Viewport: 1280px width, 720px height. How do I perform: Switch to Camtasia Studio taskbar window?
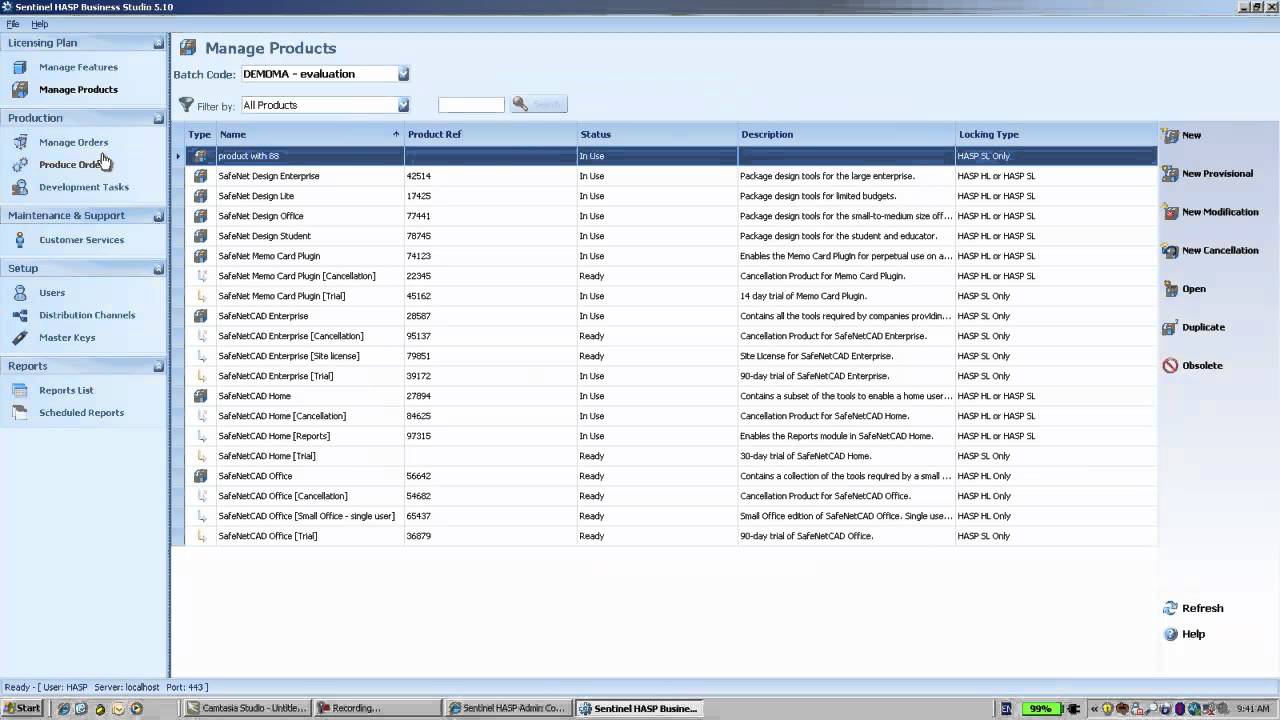pos(248,708)
